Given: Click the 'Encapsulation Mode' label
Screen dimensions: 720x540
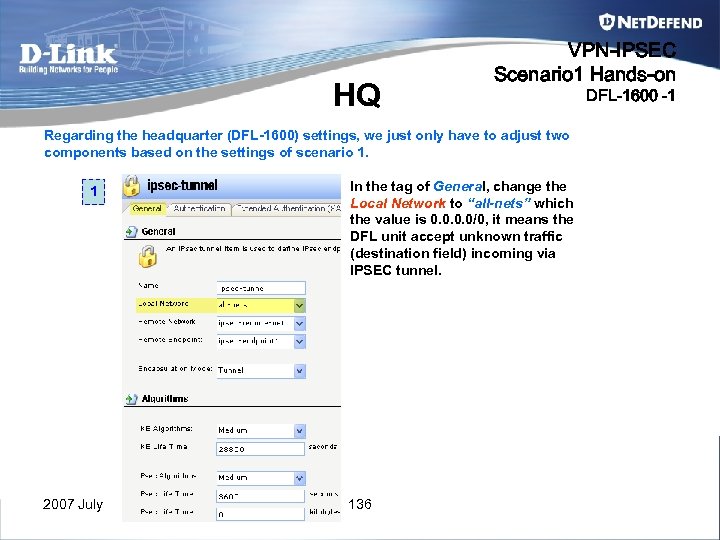Looking at the screenshot, I should pyautogui.click(x=175, y=369).
